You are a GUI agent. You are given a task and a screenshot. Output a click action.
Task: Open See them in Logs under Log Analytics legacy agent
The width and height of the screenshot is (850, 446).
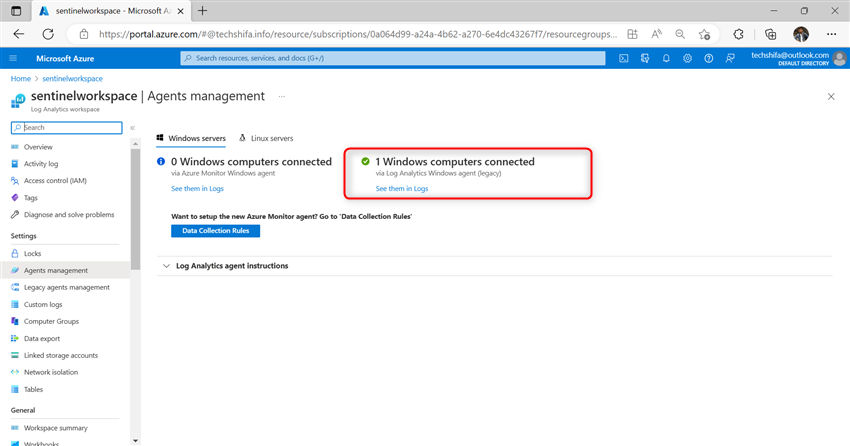click(x=402, y=189)
